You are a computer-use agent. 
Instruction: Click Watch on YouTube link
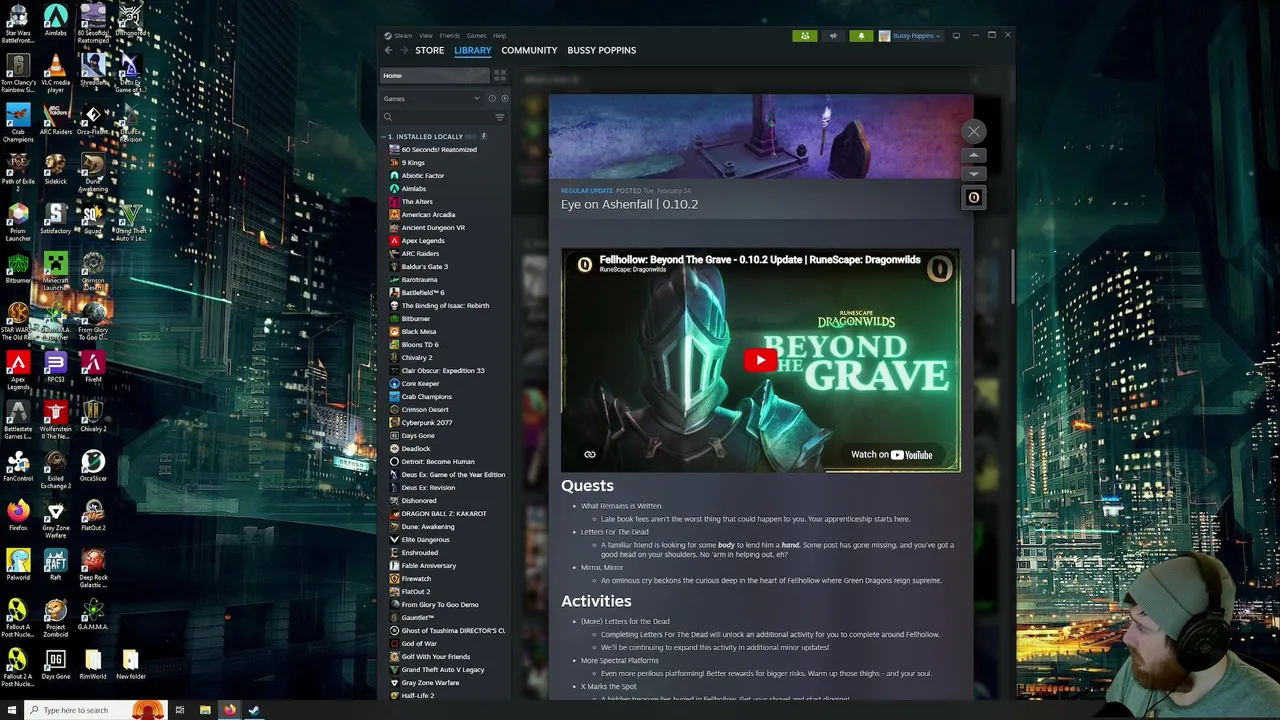(x=891, y=455)
